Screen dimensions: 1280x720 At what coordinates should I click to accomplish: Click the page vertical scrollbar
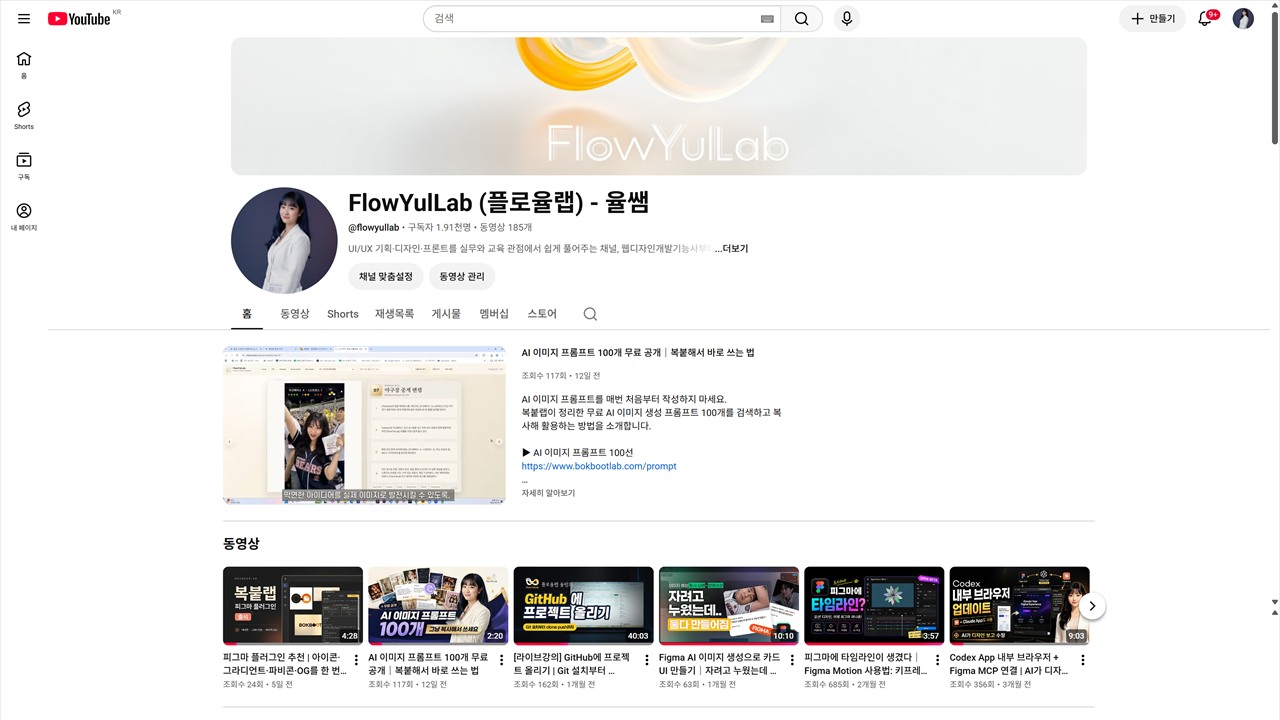(1273, 80)
